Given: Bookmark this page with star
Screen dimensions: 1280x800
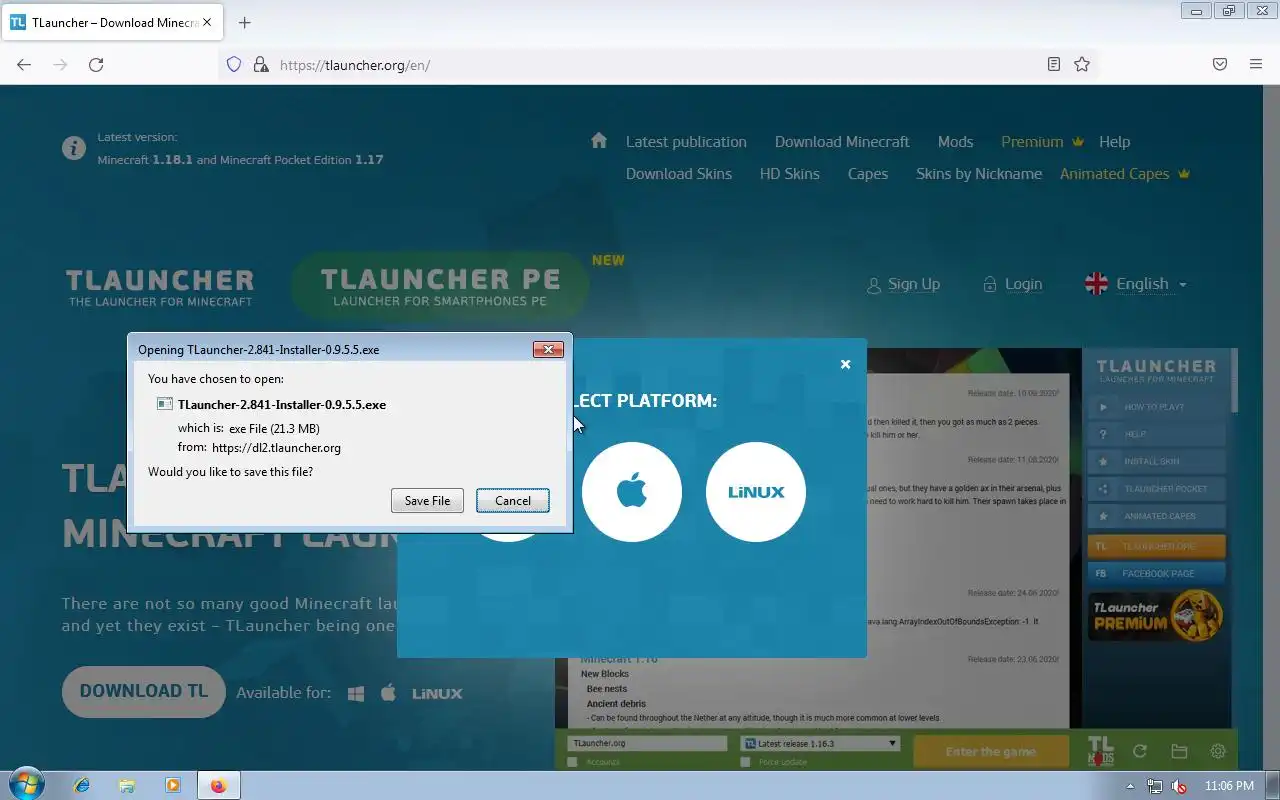Looking at the screenshot, I should click(x=1082, y=65).
